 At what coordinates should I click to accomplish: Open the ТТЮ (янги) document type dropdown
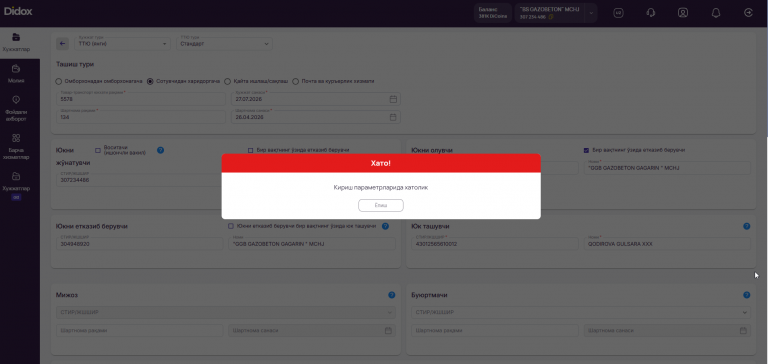point(122,43)
